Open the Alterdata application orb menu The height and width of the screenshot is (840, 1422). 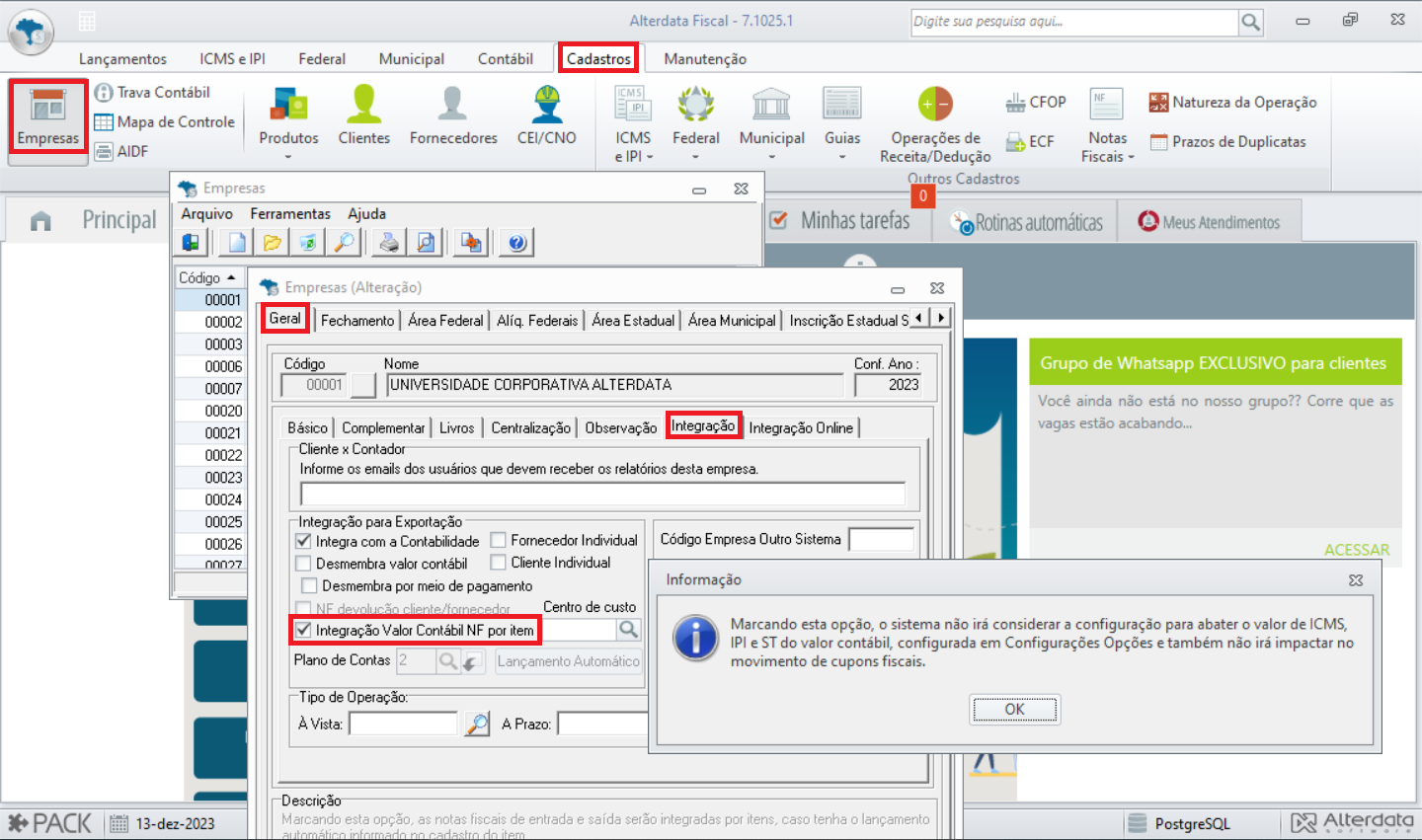[31, 32]
